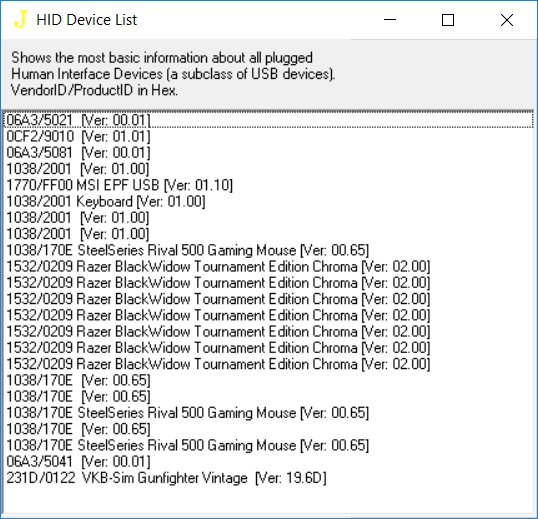Select the 06A3/5081 device entry
The image size is (538, 519).
(x=269, y=153)
